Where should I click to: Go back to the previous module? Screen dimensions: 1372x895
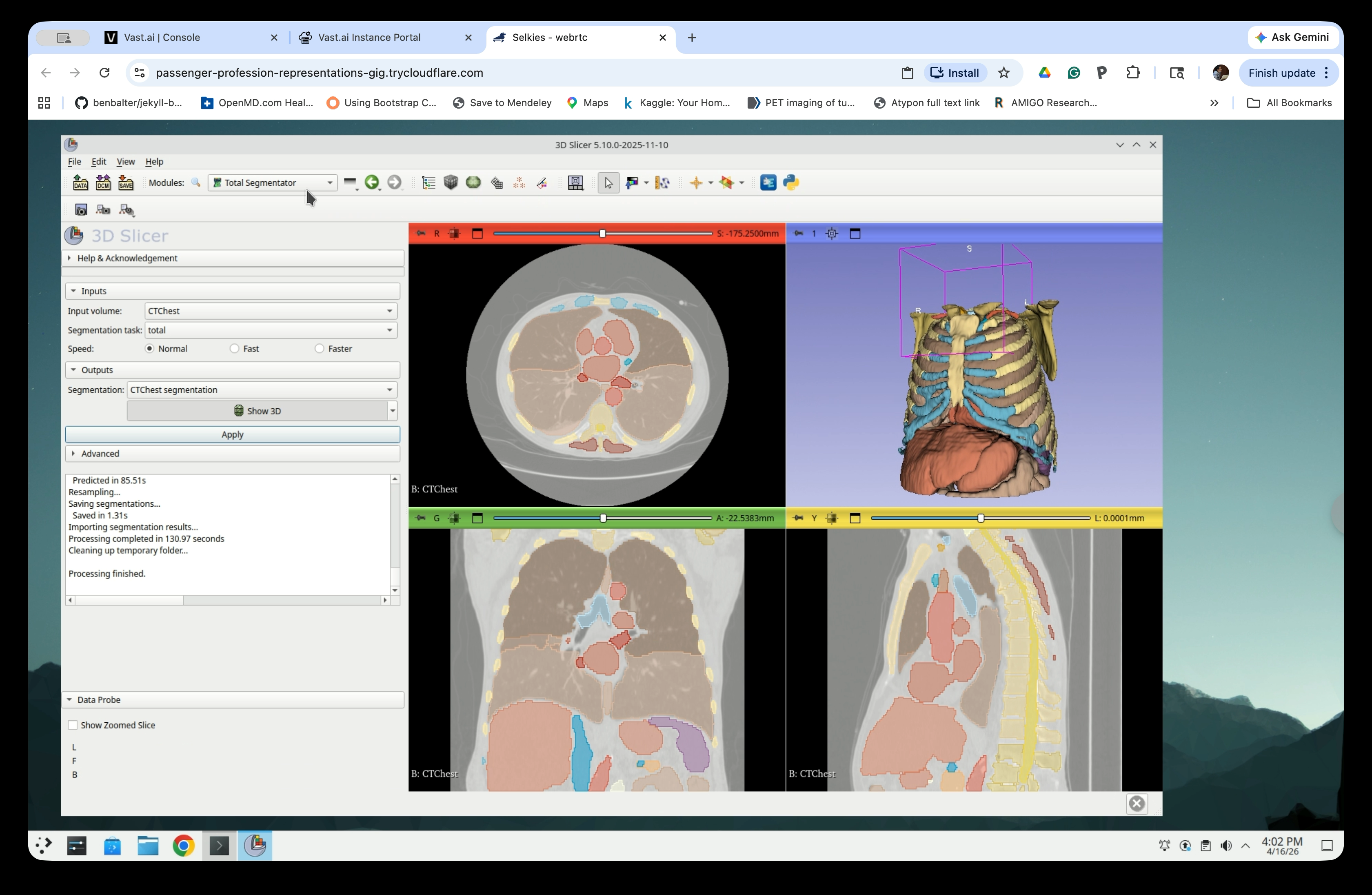coord(373,183)
